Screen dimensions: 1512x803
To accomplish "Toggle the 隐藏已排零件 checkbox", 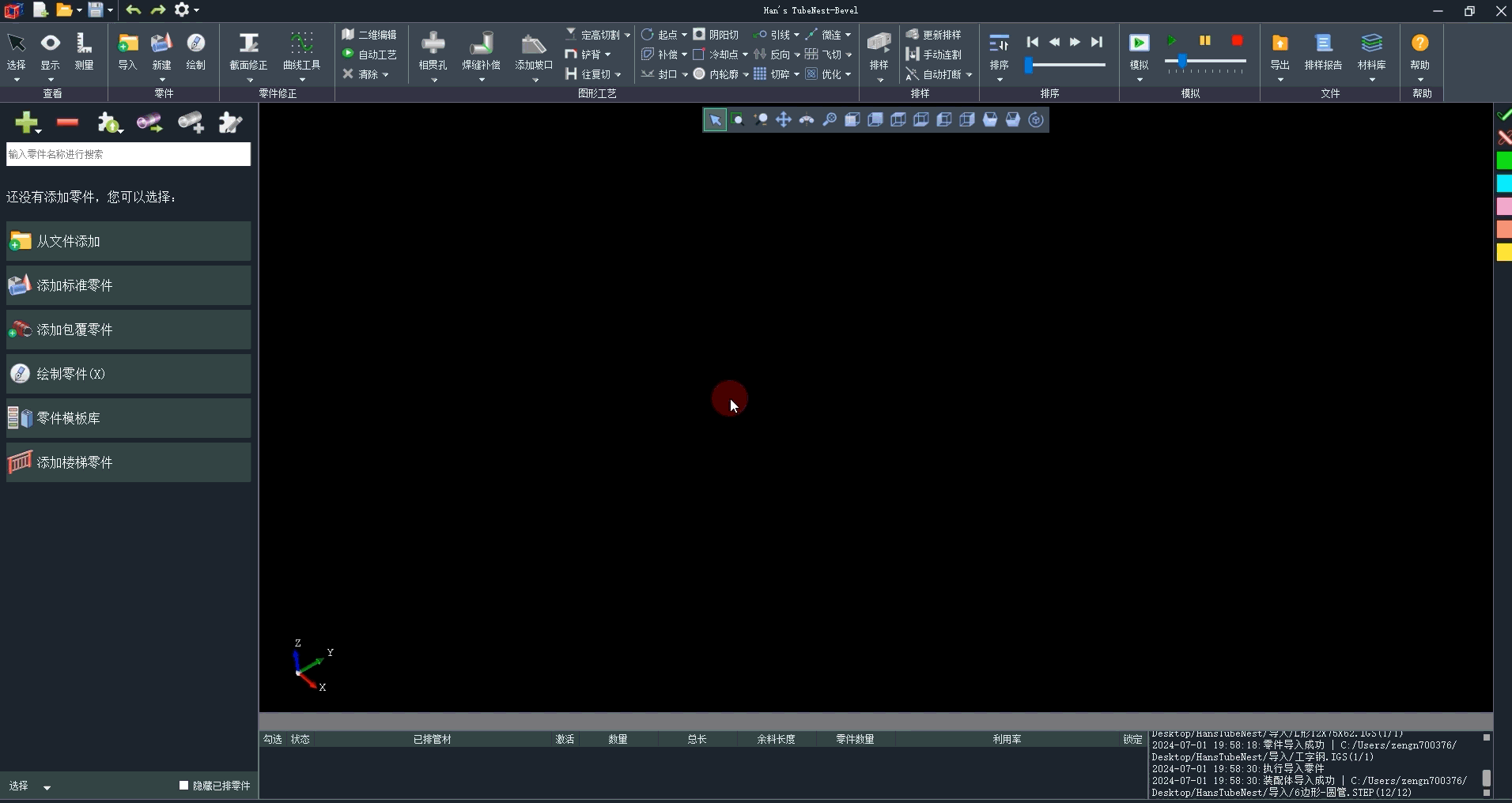I will click(184, 786).
